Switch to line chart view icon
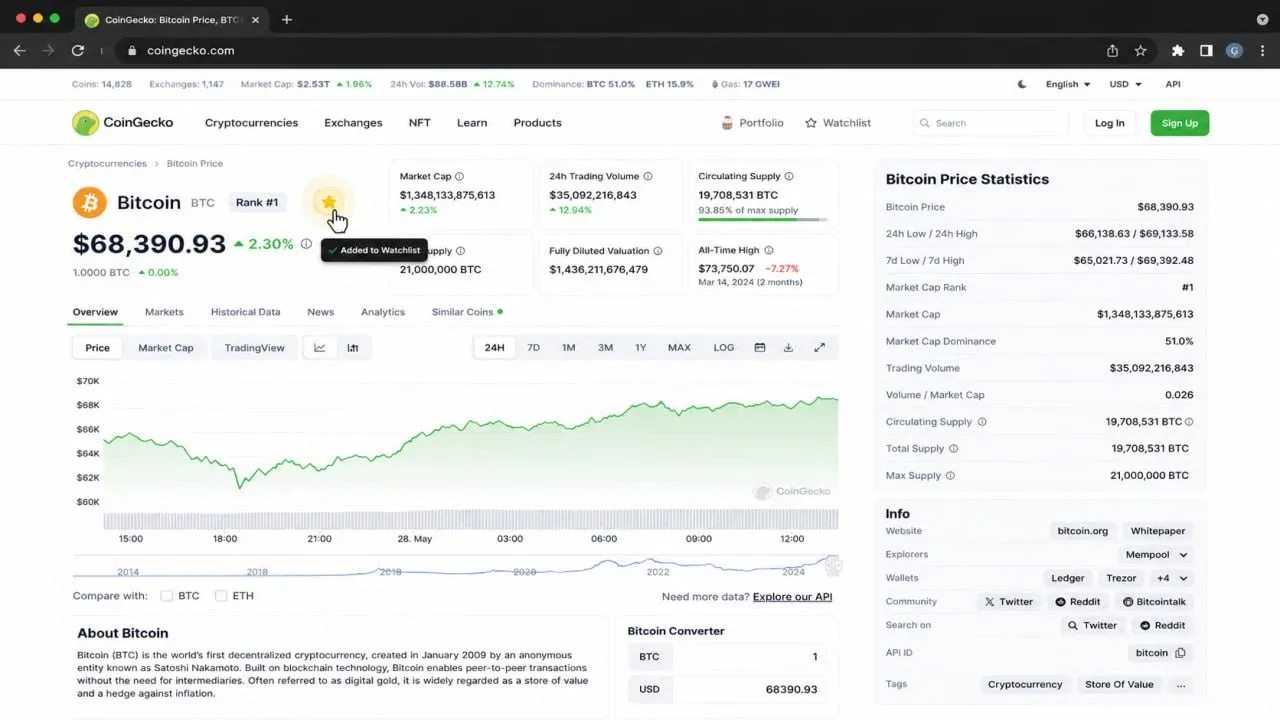 pyautogui.click(x=320, y=348)
